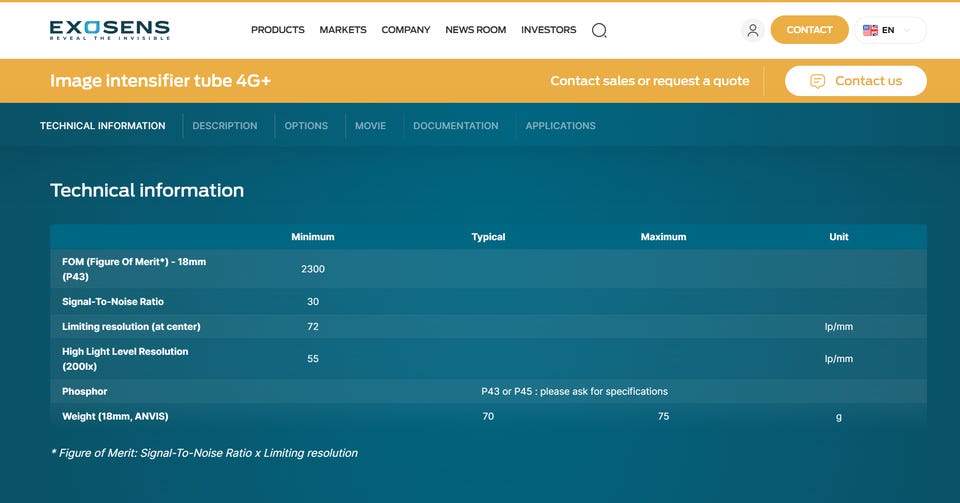Screen dimensions: 960x503
Task: Switch to the MOVIE tab
Action: 370,125
